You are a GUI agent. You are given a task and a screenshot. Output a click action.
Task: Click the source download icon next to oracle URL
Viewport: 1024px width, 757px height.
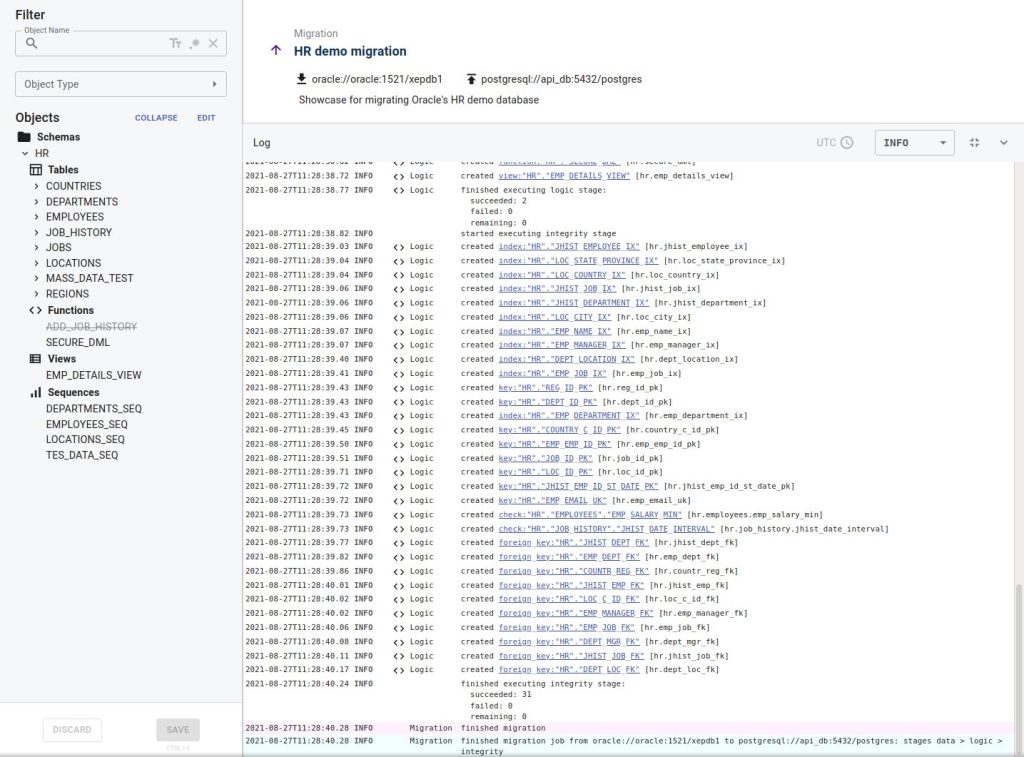coord(301,79)
